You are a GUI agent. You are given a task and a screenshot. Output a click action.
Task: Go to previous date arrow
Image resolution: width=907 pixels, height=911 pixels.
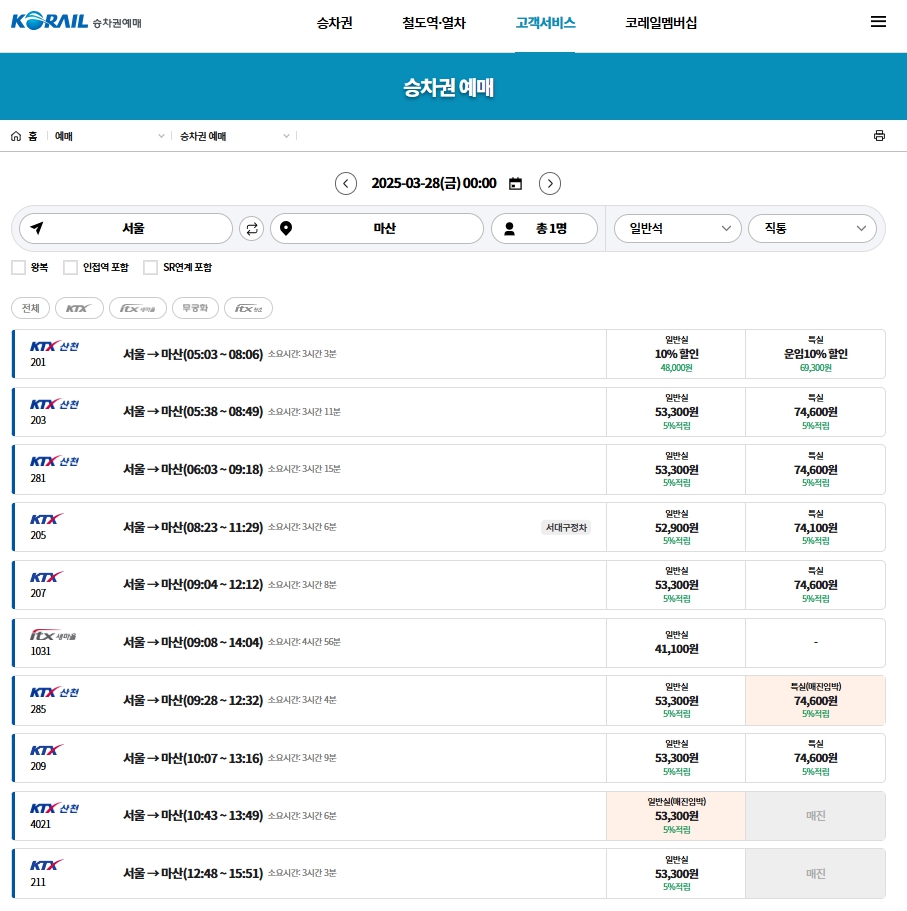(x=346, y=184)
